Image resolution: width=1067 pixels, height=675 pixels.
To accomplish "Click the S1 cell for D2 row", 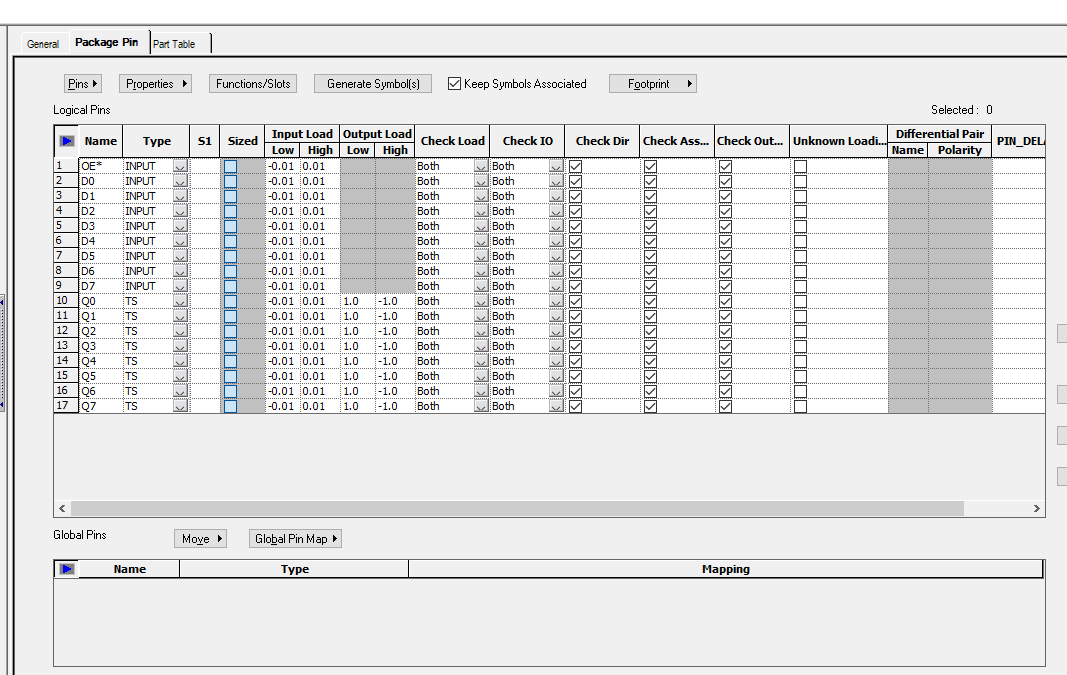I will click(204, 211).
